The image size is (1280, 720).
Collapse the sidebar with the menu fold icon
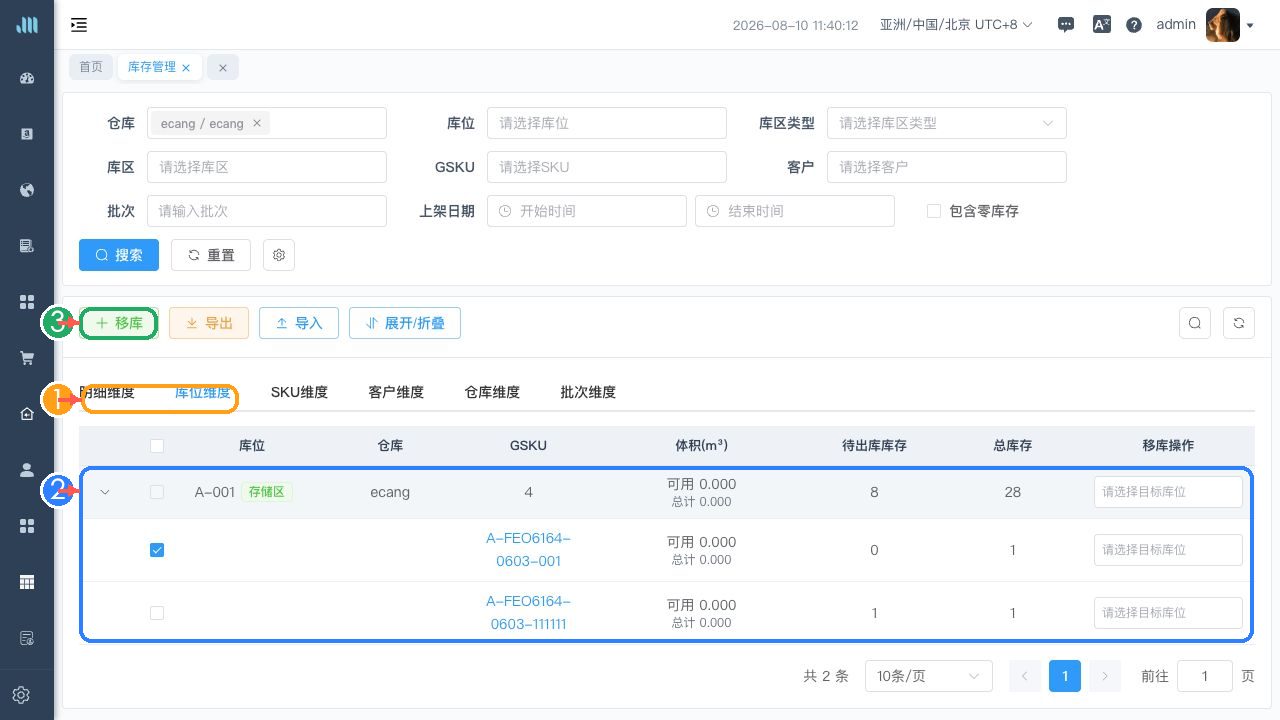(79, 25)
